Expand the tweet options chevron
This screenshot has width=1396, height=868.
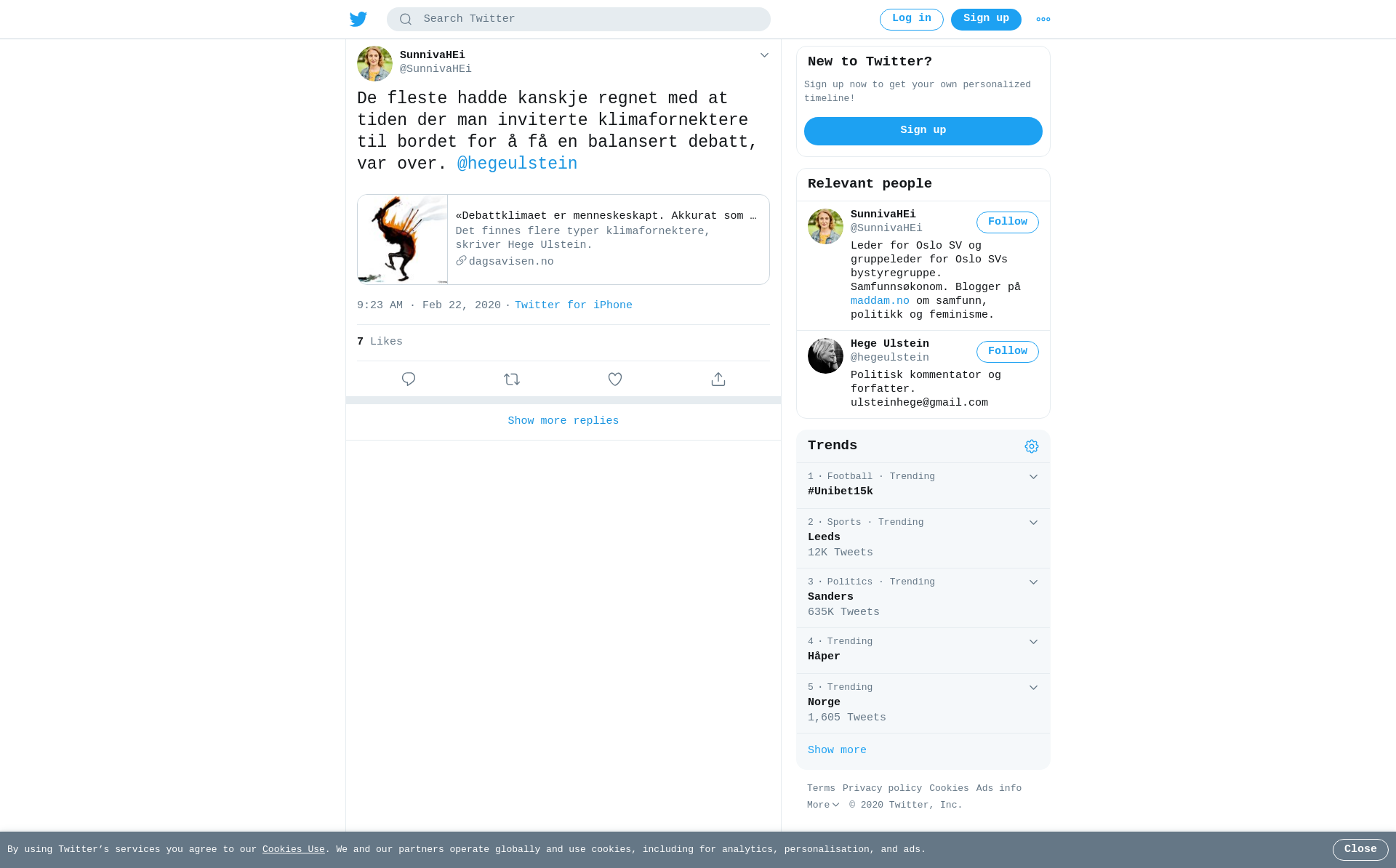(764, 55)
